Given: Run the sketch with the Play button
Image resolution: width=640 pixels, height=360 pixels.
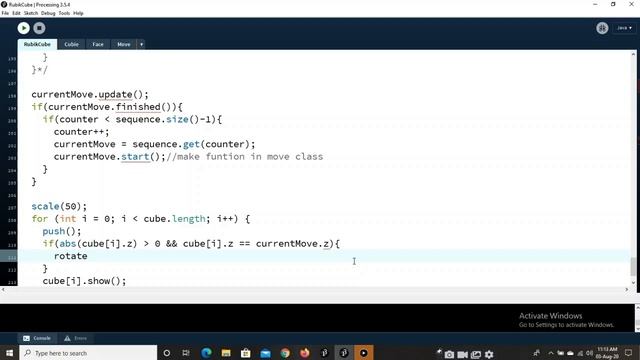Looking at the screenshot, I should pos(24,28).
